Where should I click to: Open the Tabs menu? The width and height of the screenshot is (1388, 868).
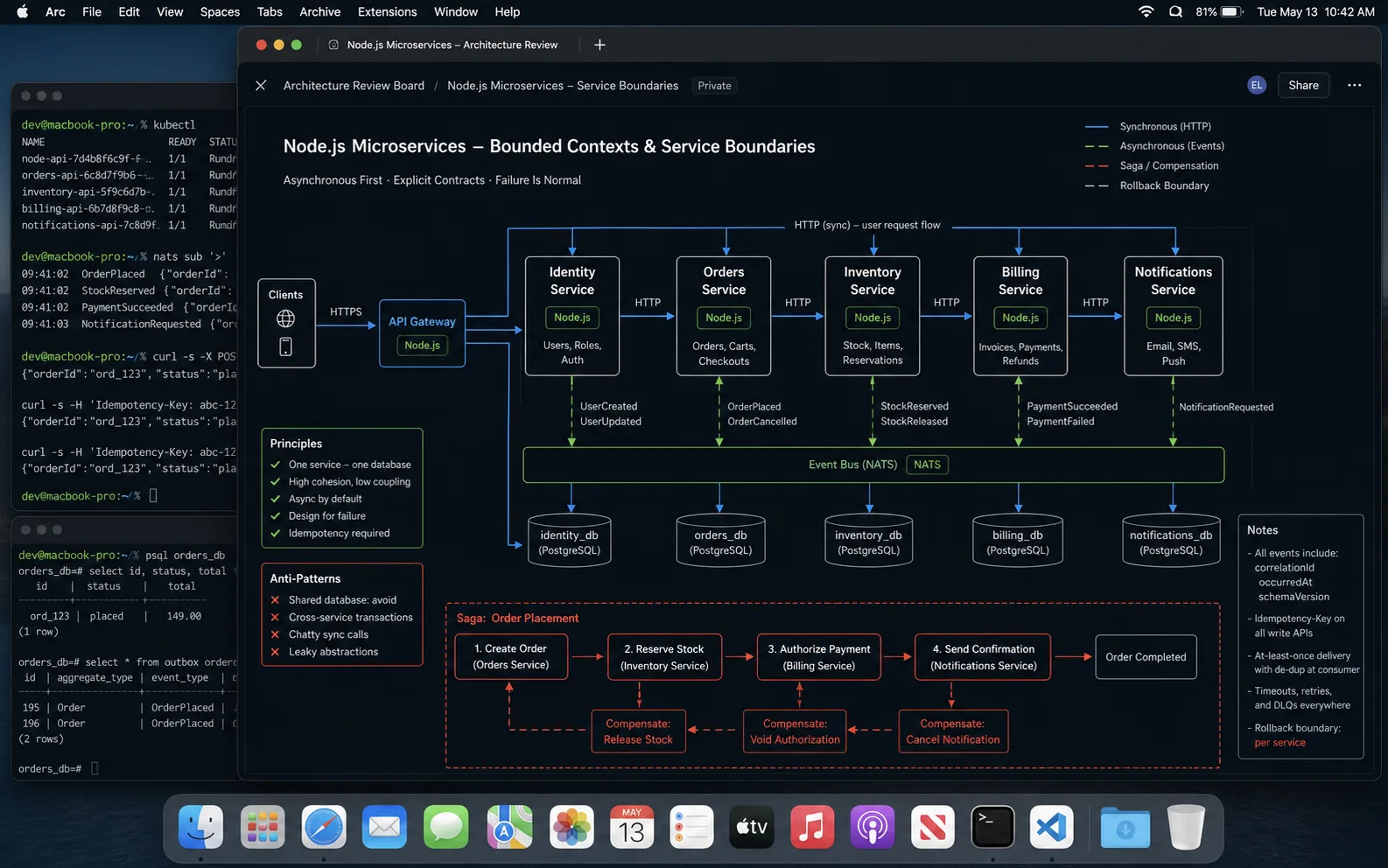pyautogui.click(x=270, y=11)
